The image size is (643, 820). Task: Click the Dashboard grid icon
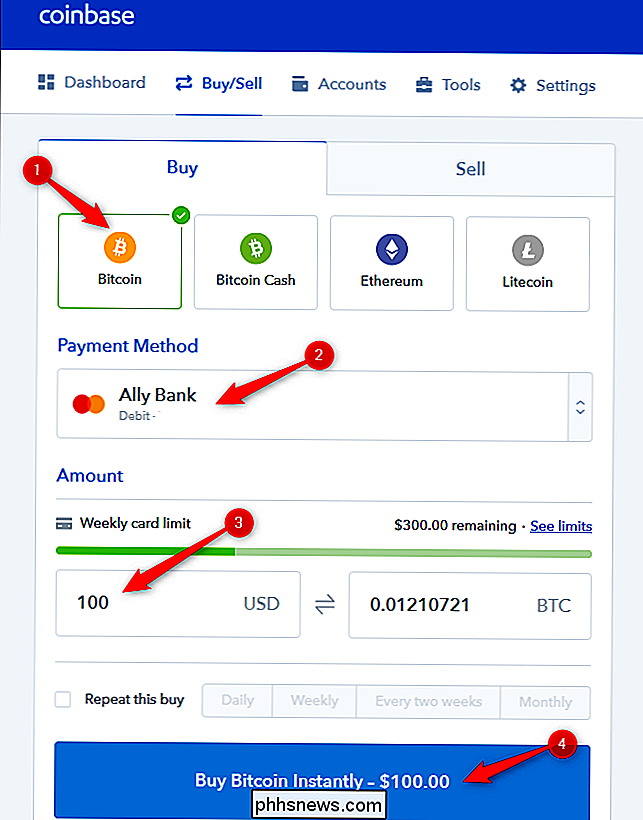click(x=46, y=82)
